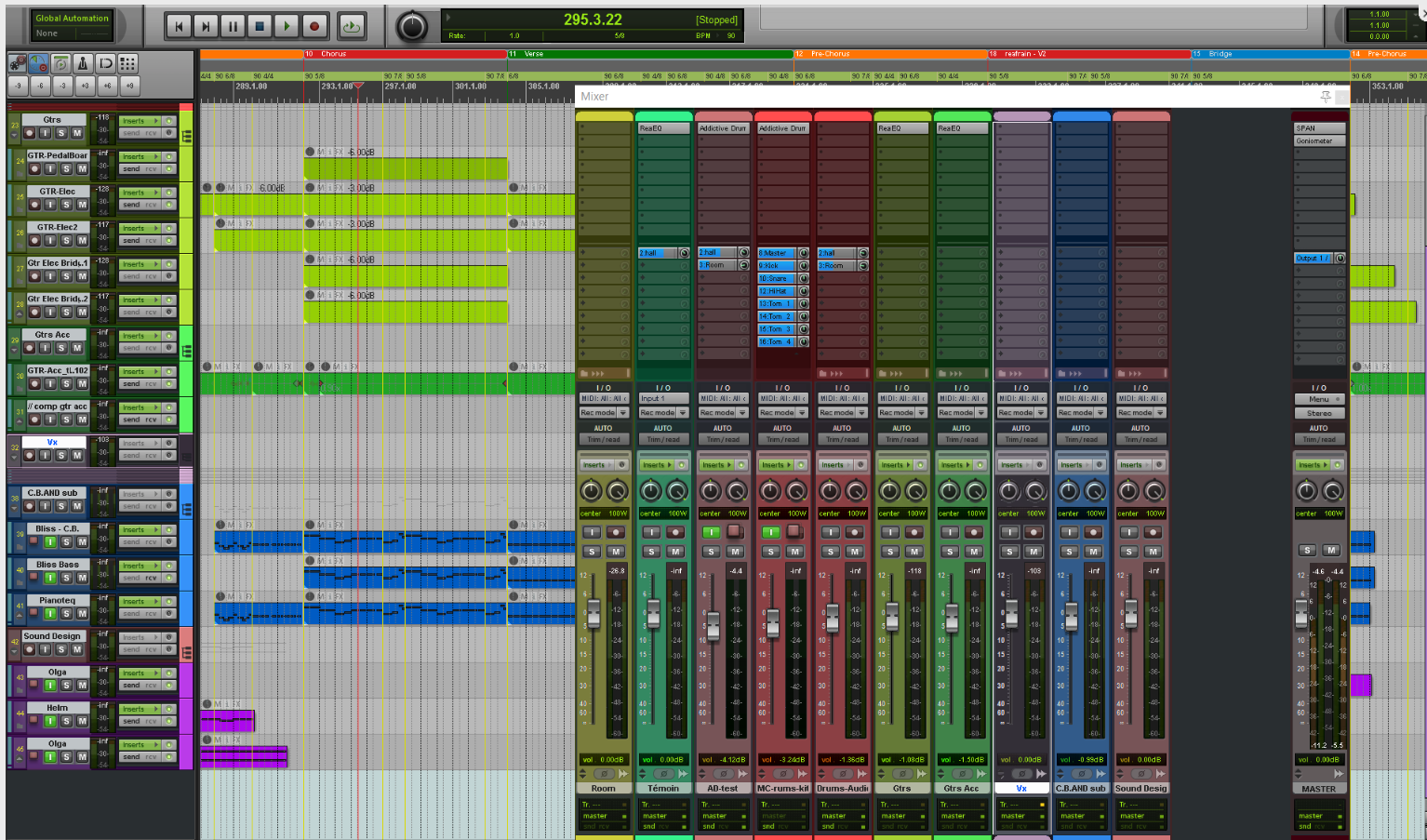Image resolution: width=1427 pixels, height=840 pixels.
Task: Toggle FX bypass on Gtrs track inserts
Action: [x=169, y=121]
